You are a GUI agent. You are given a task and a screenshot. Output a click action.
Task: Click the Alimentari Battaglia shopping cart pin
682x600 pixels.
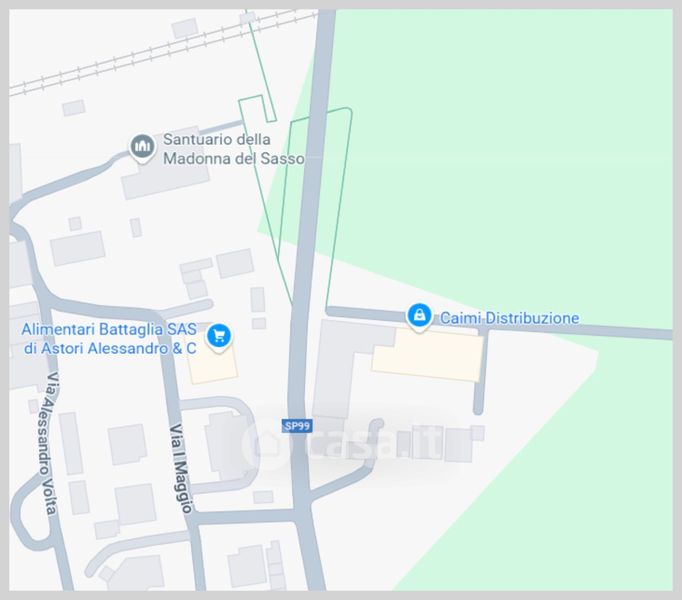tap(219, 337)
